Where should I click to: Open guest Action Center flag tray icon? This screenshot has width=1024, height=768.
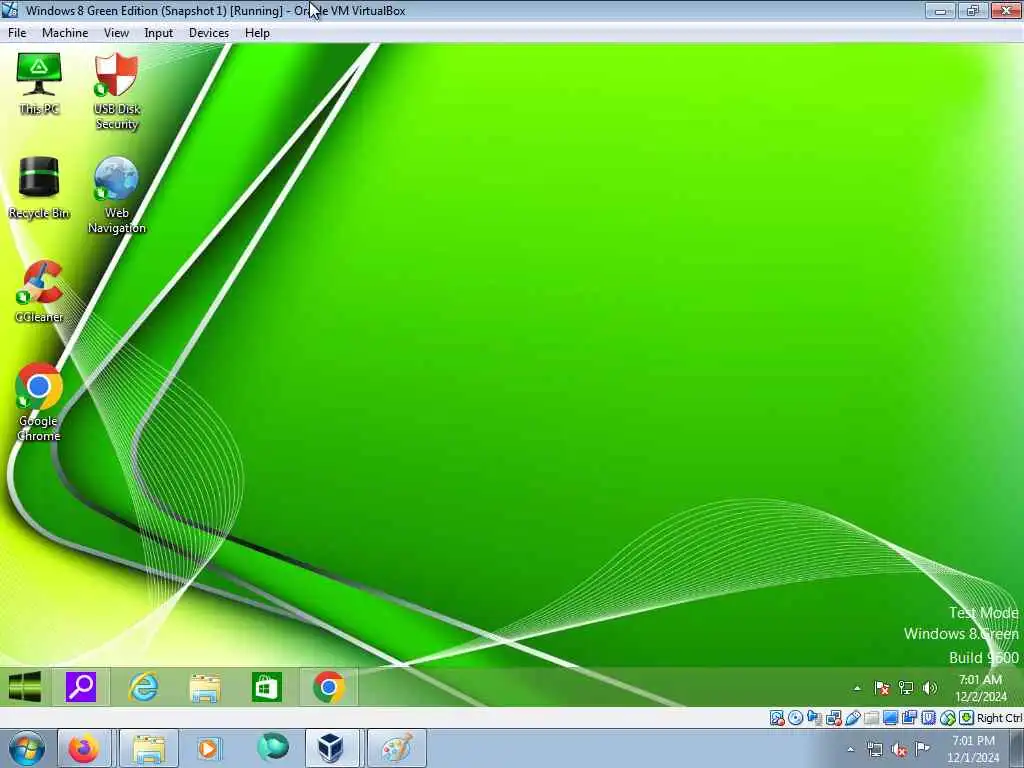click(882, 688)
